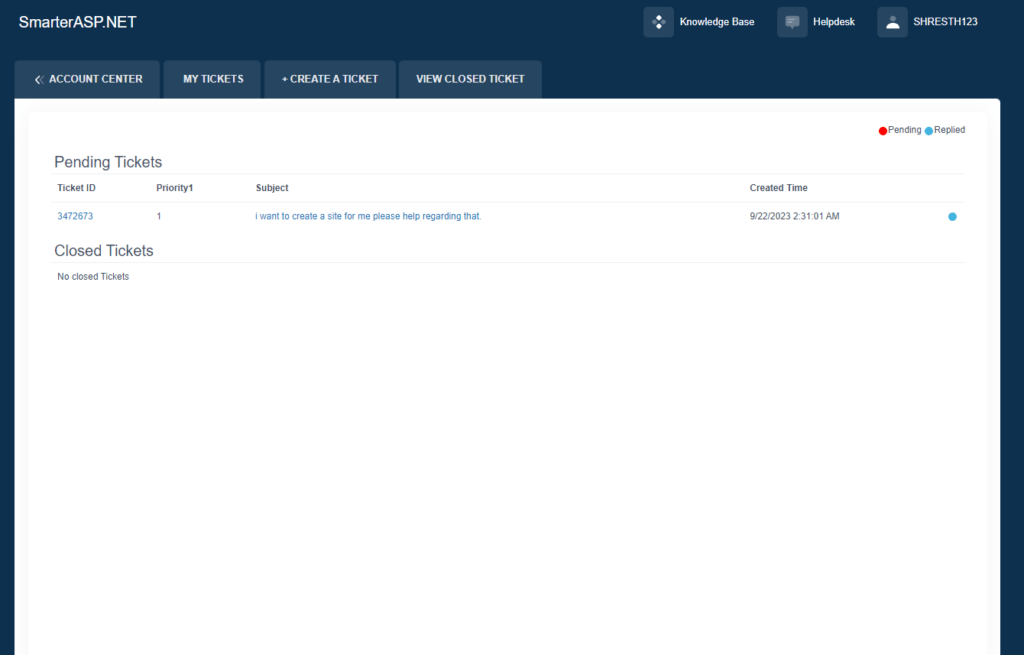Click the Helpdesk chat bubble icon

pyautogui.click(x=792, y=22)
